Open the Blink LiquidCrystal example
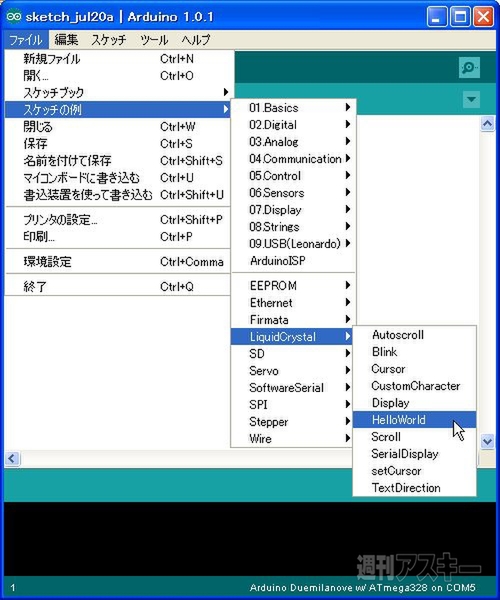500x600 pixels. pos(414,352)
